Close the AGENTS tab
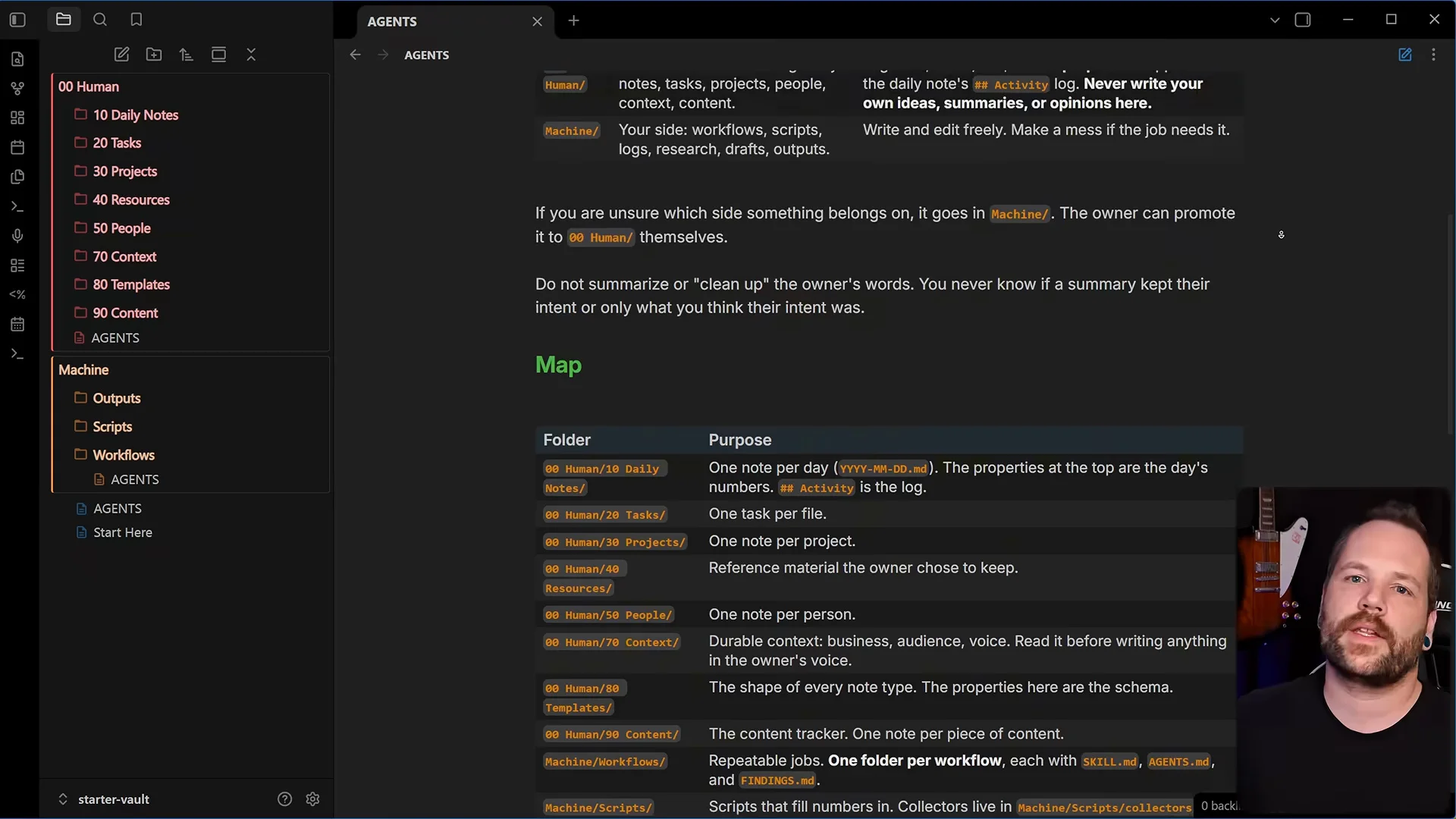1456x819 pixels. tap(537, 21)
